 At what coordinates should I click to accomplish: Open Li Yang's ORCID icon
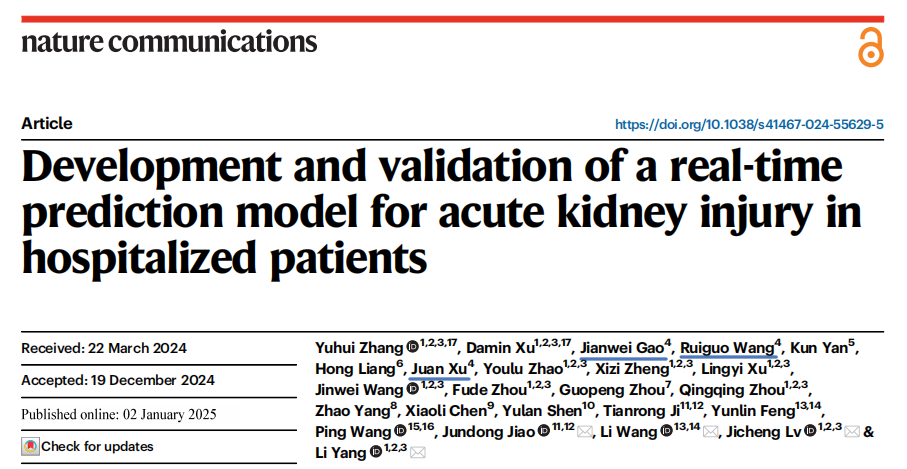point(376,452)
